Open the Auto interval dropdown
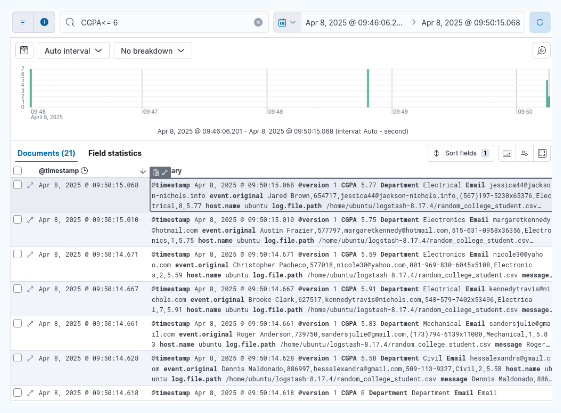561x413 pixels. 73,51
